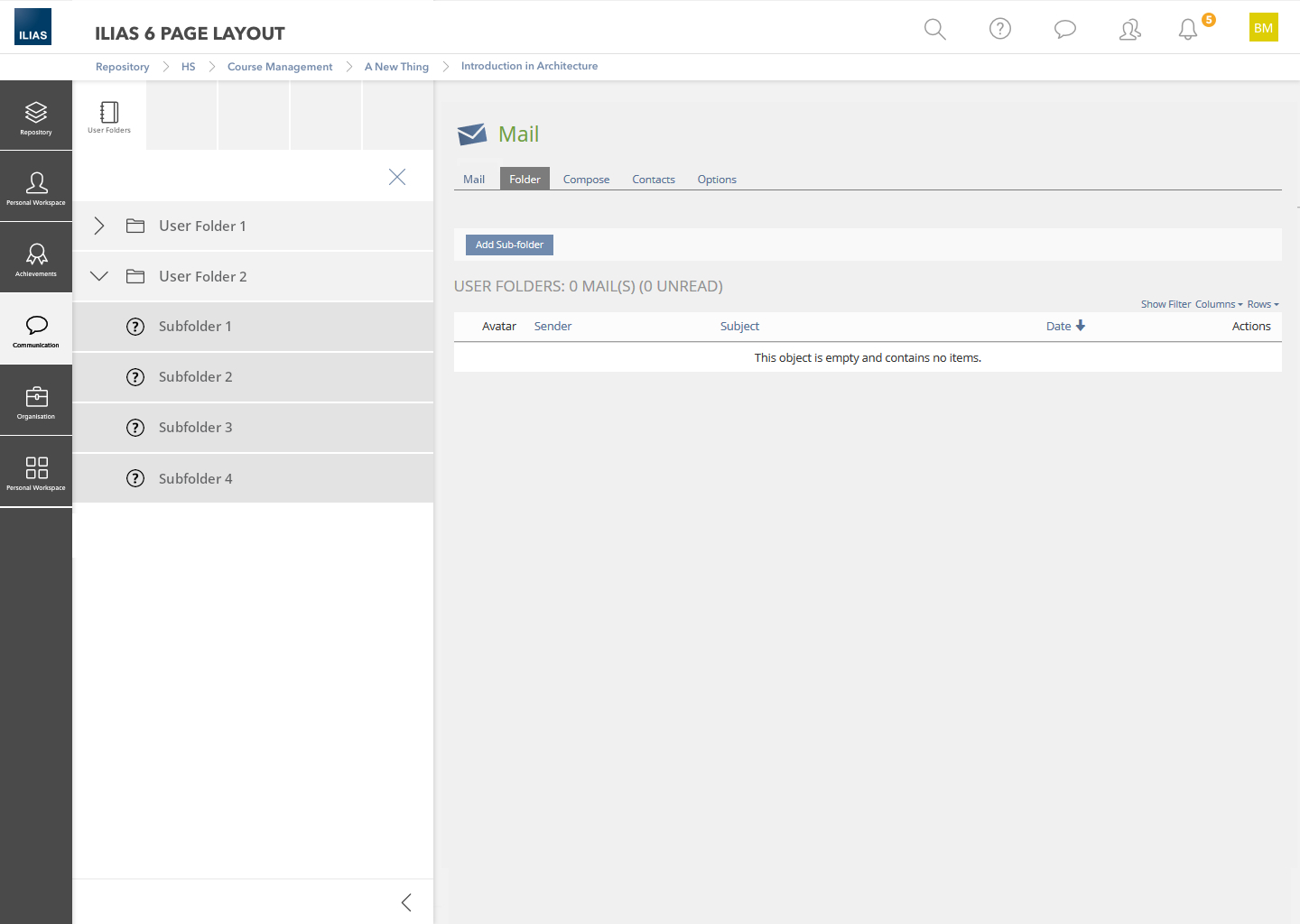Expand User Folder 1
This screenshot has height=924, width=1300.
point(99,226)
